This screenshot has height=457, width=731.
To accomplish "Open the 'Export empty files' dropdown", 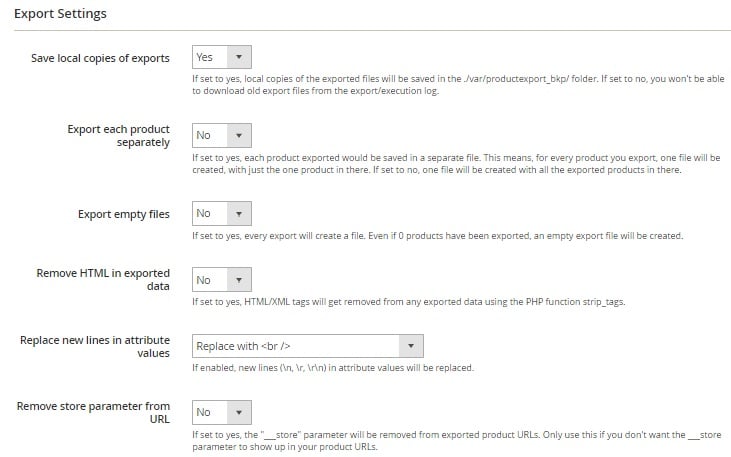I will [x=222, y=214].
